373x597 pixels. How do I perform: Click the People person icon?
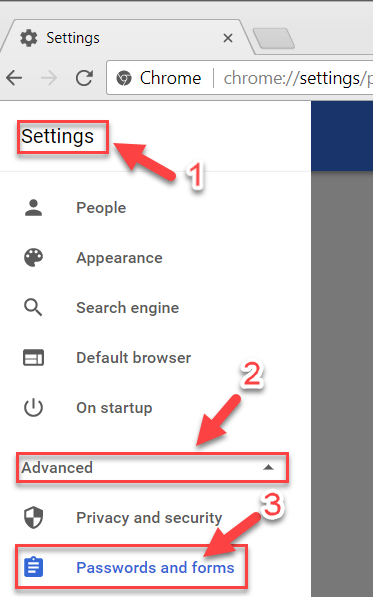(x=33, y=208)
